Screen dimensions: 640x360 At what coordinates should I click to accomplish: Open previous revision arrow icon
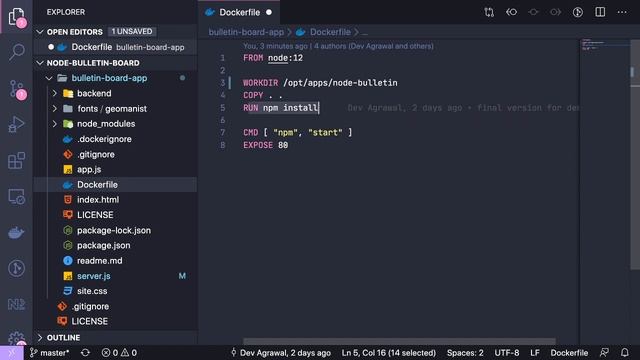511,12
